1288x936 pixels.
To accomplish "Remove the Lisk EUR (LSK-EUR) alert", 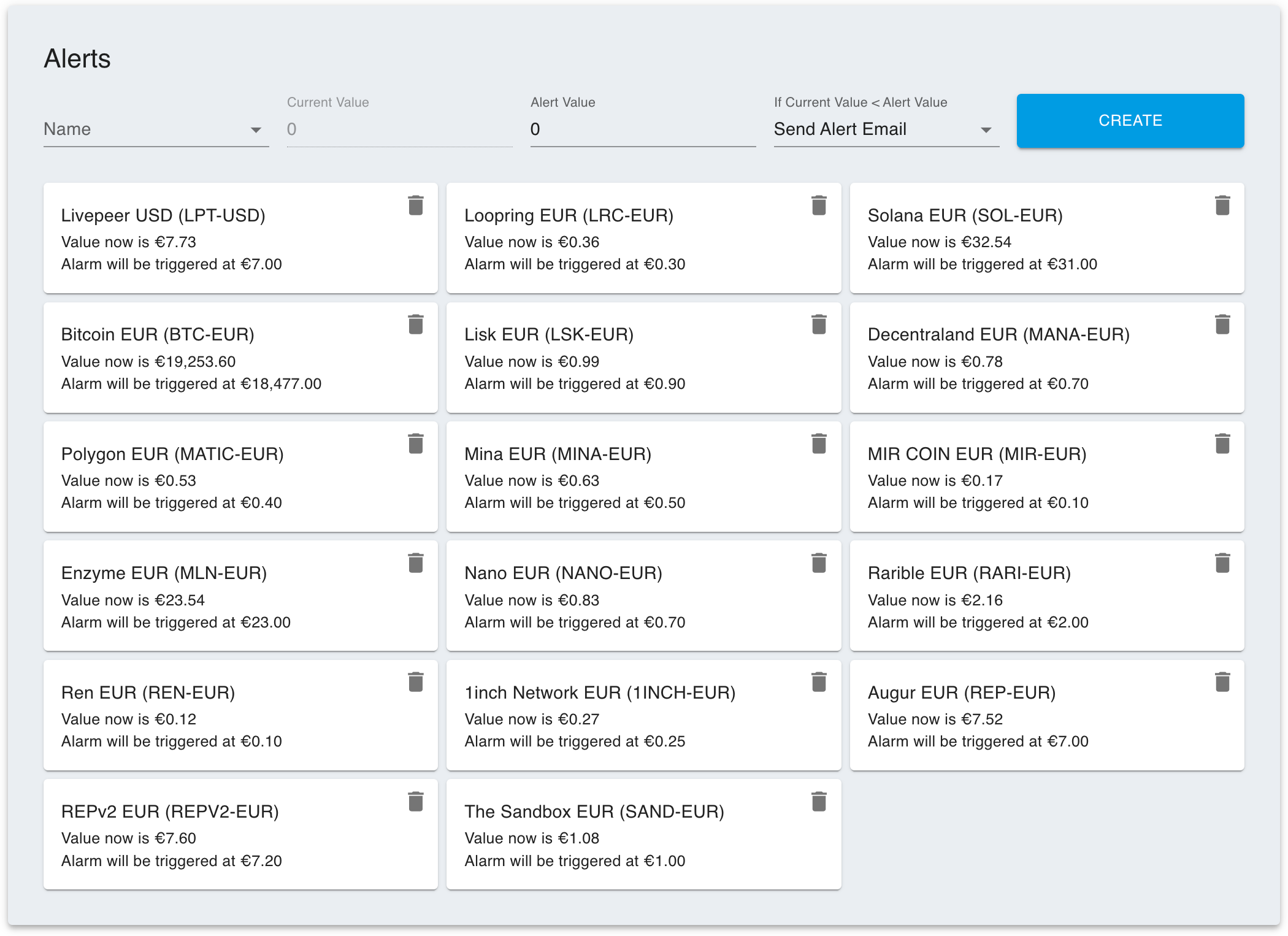I will (819, 324).
